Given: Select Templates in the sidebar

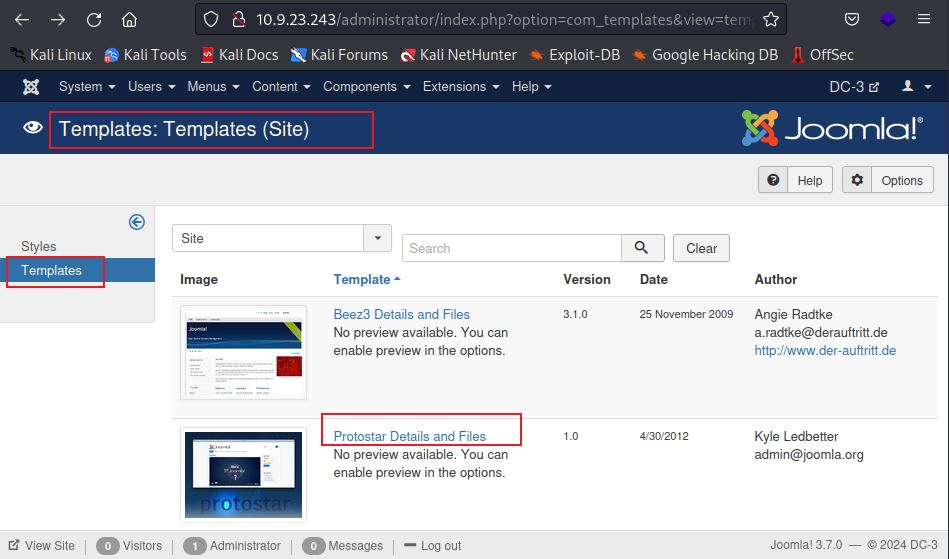Looking at the screenshot, I should point(51,270).
